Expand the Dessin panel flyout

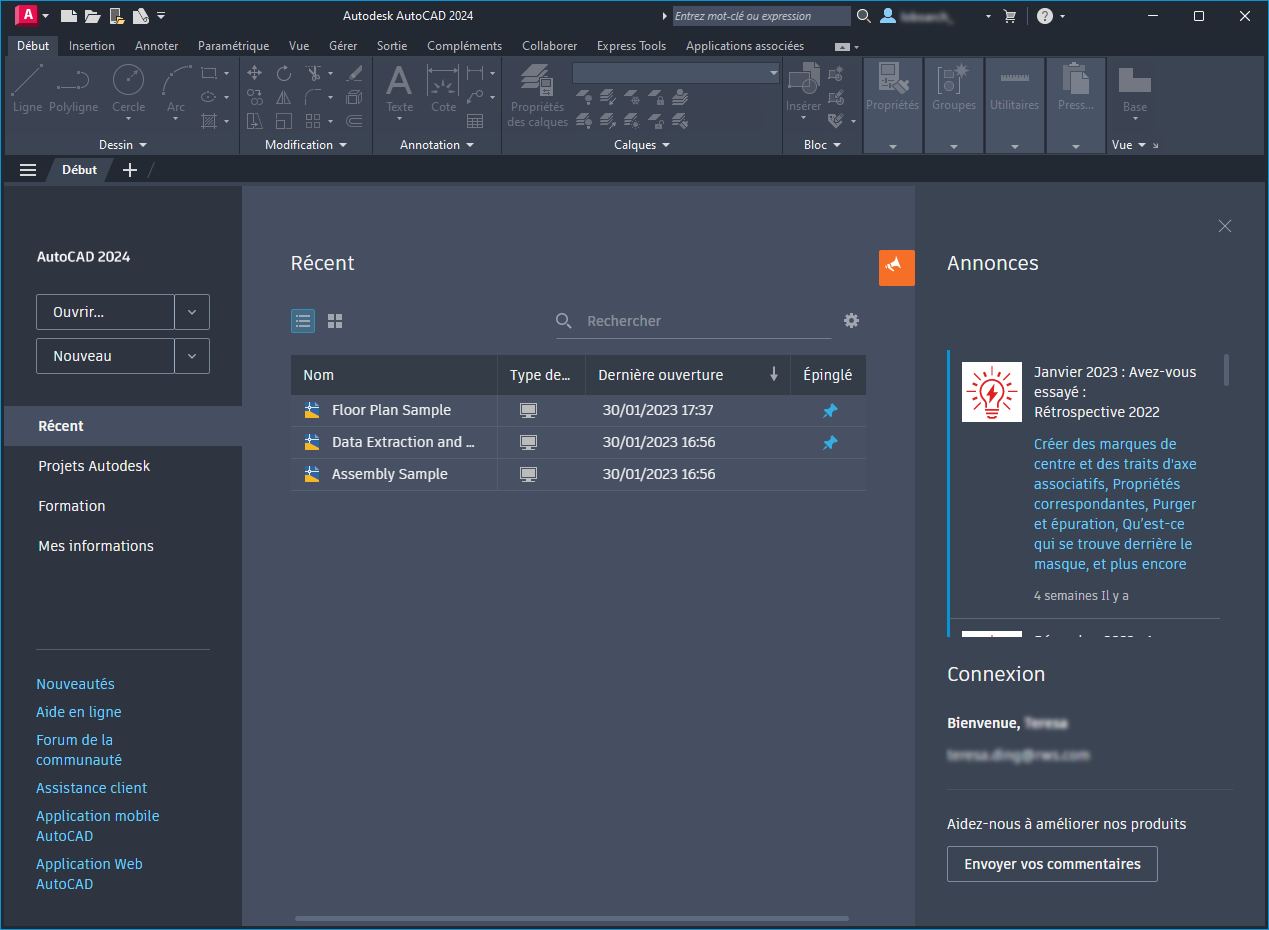[x=123, y=145]
